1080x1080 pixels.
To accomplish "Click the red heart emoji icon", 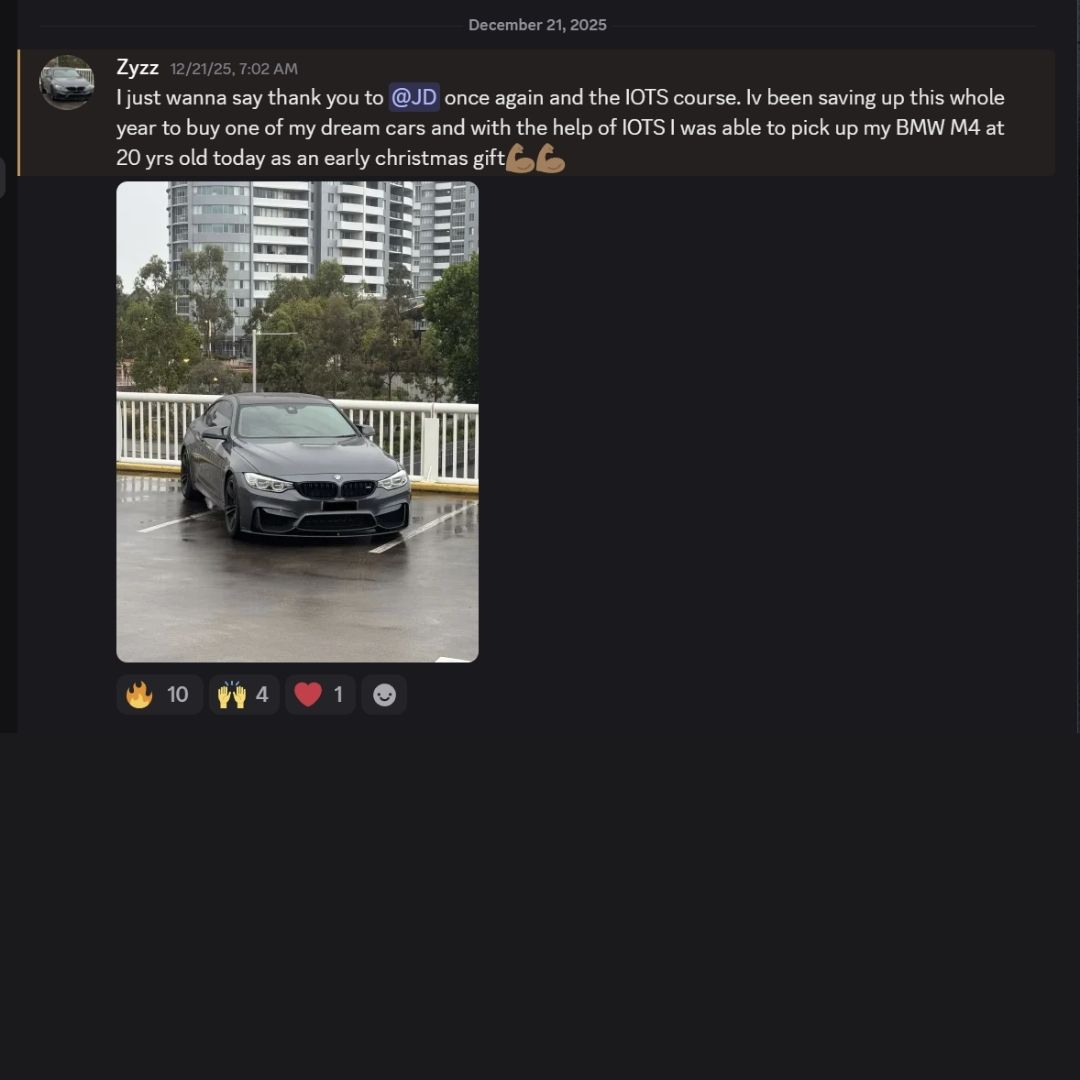I will pos(308,694).
